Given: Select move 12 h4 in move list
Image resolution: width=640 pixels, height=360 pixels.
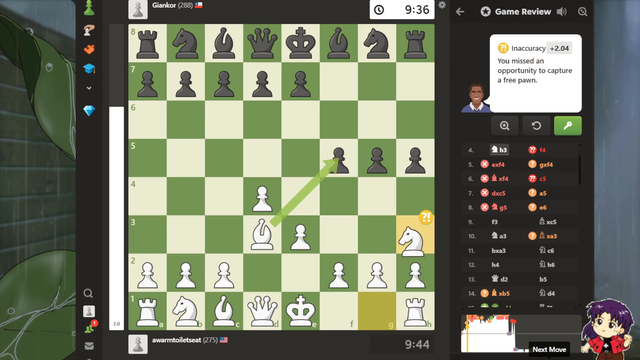Looking at the screenshot, I should point(495,265).
